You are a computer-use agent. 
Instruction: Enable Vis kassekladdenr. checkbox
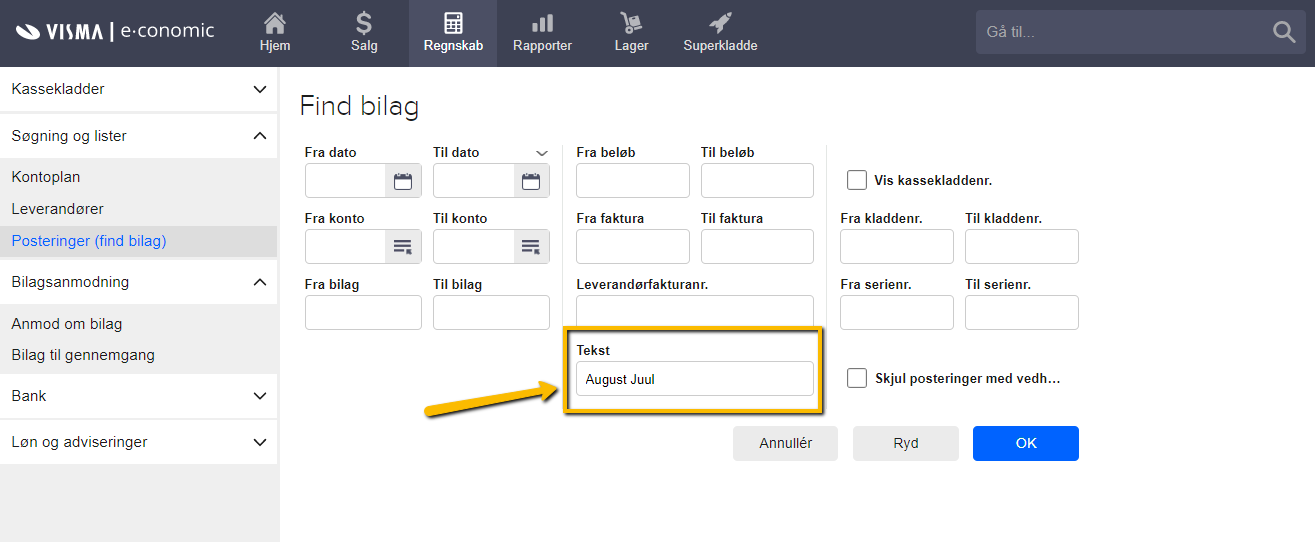tap(857, 181)
